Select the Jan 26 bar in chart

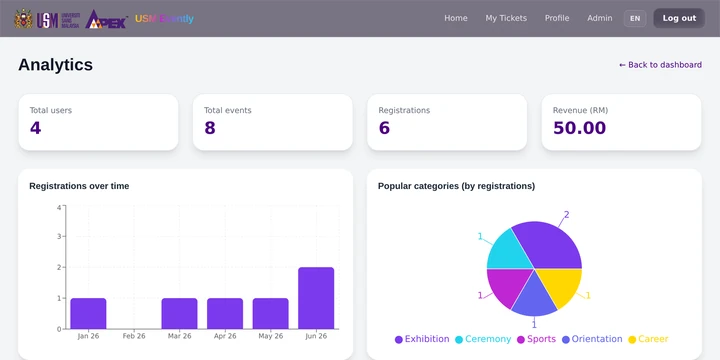point(88,314)
